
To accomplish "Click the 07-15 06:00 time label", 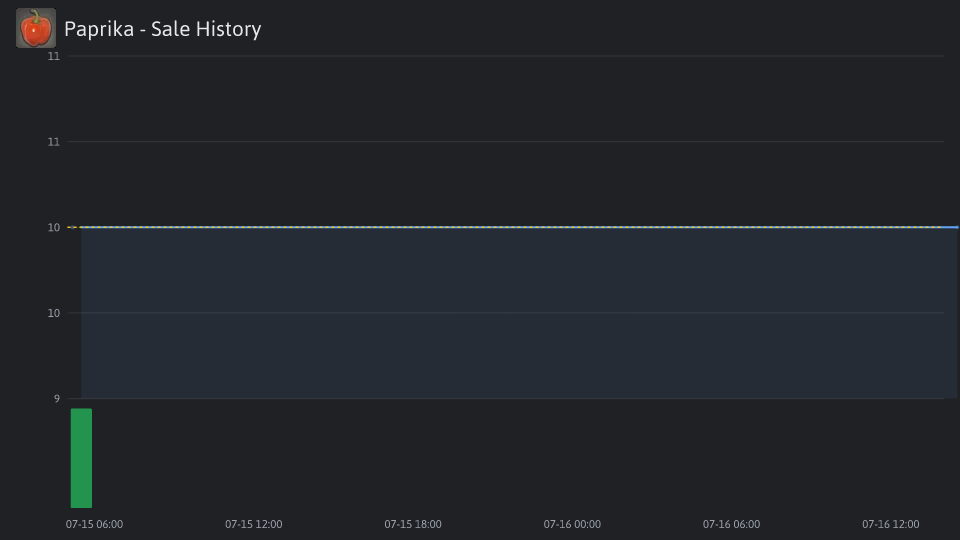I will (x=94, y=524).
